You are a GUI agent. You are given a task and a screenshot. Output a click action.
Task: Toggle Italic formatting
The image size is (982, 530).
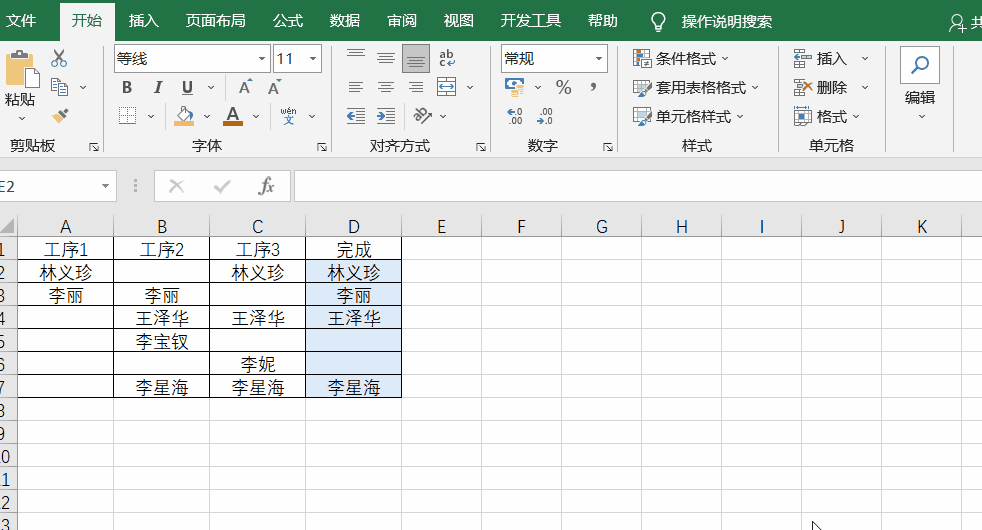[x=157, y=87]
